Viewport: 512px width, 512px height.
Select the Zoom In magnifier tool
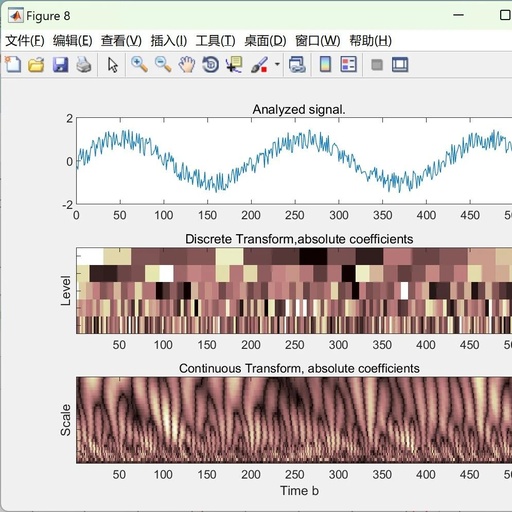tap(139, 64)
